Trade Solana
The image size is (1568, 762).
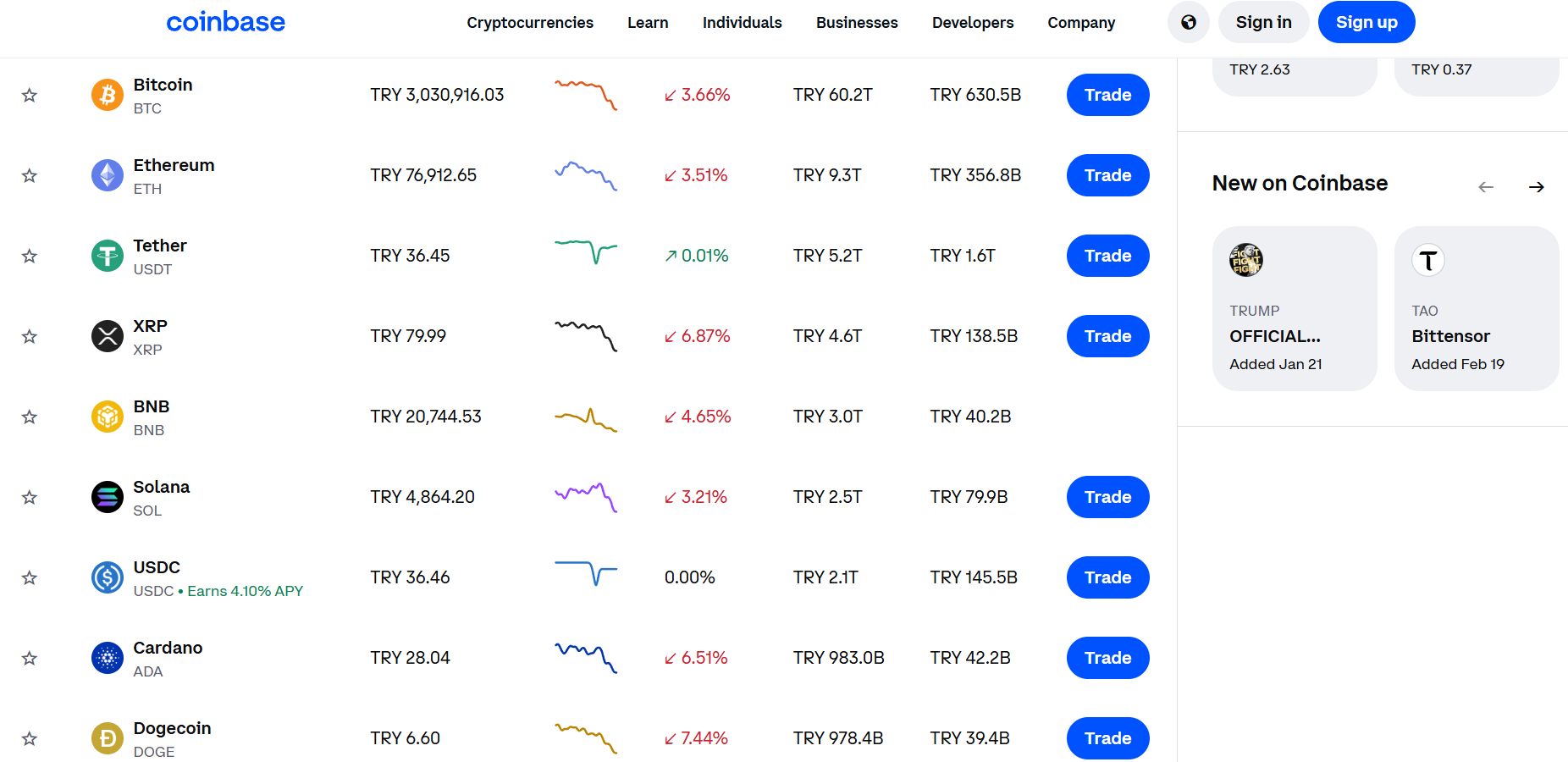[1108, 497]
